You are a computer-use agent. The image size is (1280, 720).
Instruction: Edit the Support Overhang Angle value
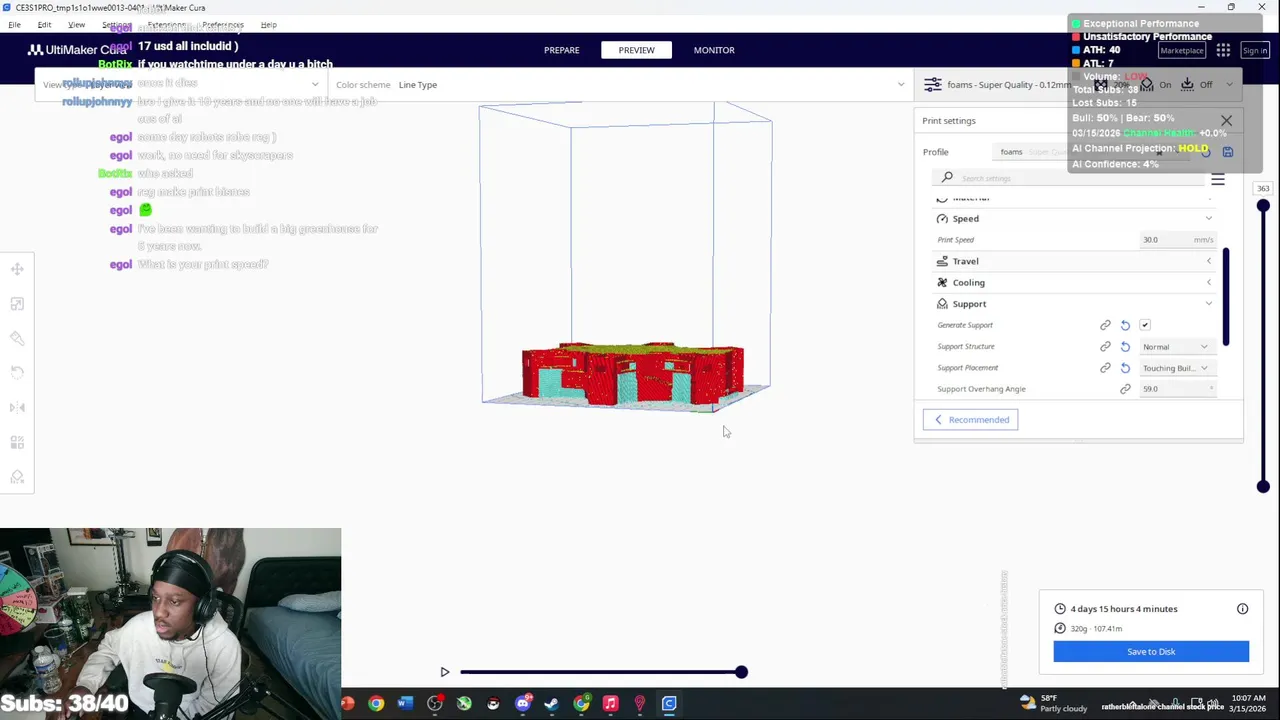pos(1177,389)
